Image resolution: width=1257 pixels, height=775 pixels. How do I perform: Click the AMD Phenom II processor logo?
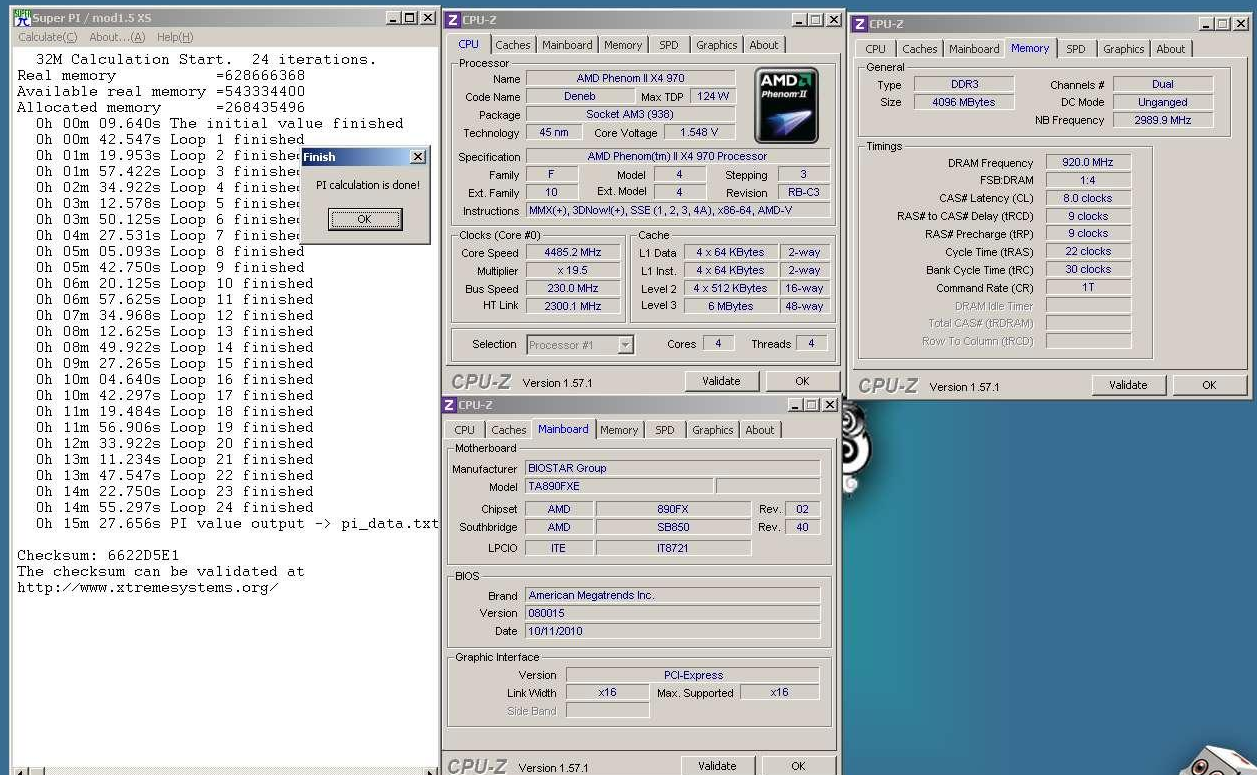(x=786, y=104)
